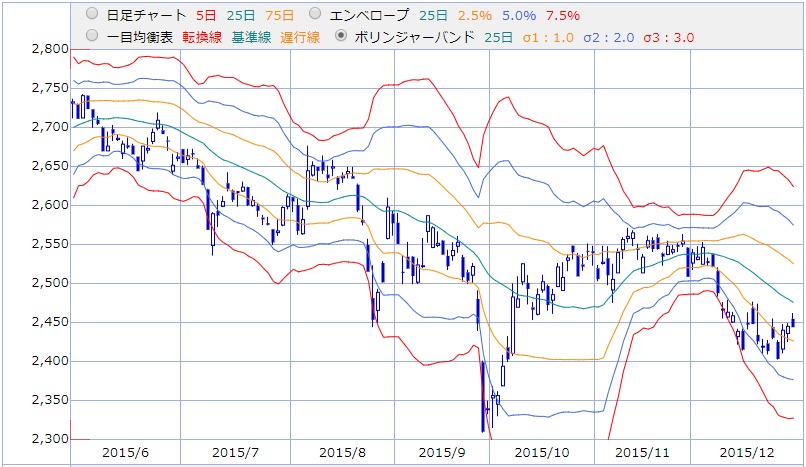Click the σ1 : 1.0 legend label
The image size is (806, 467).
pyautogui.click(x=548, y=38)
